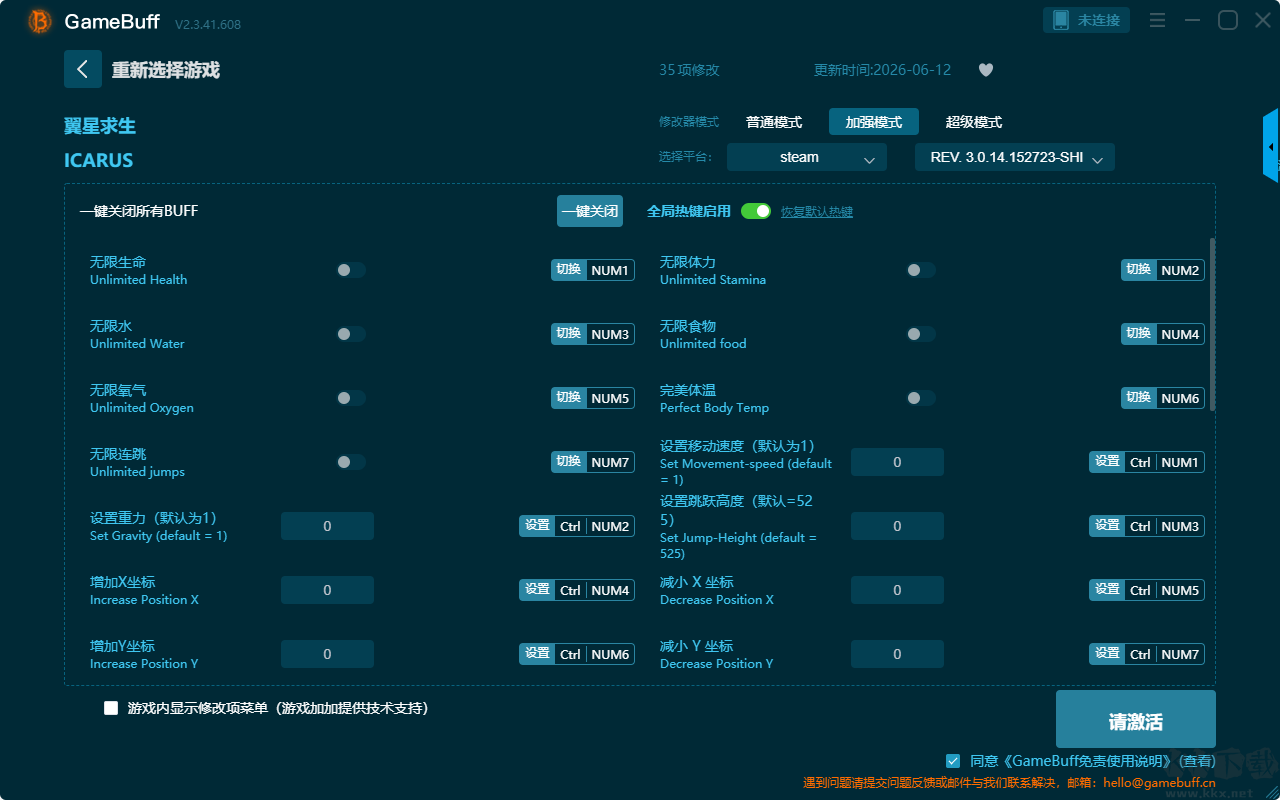Click 设置 button for Increase Position X
The image size is (1280, 800).
[x=536, y=590]
